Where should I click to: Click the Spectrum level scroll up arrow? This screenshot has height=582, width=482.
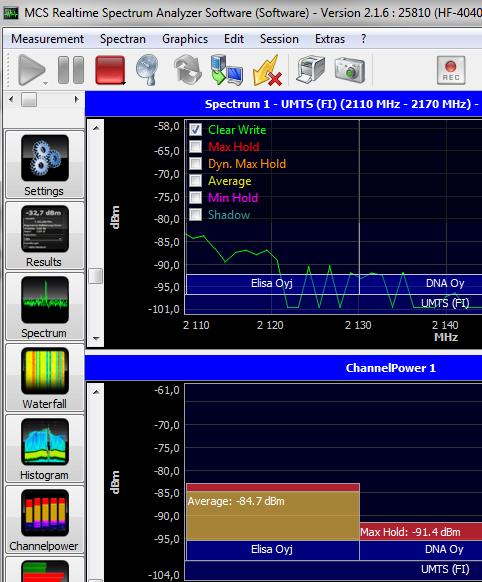coord(96,128)
